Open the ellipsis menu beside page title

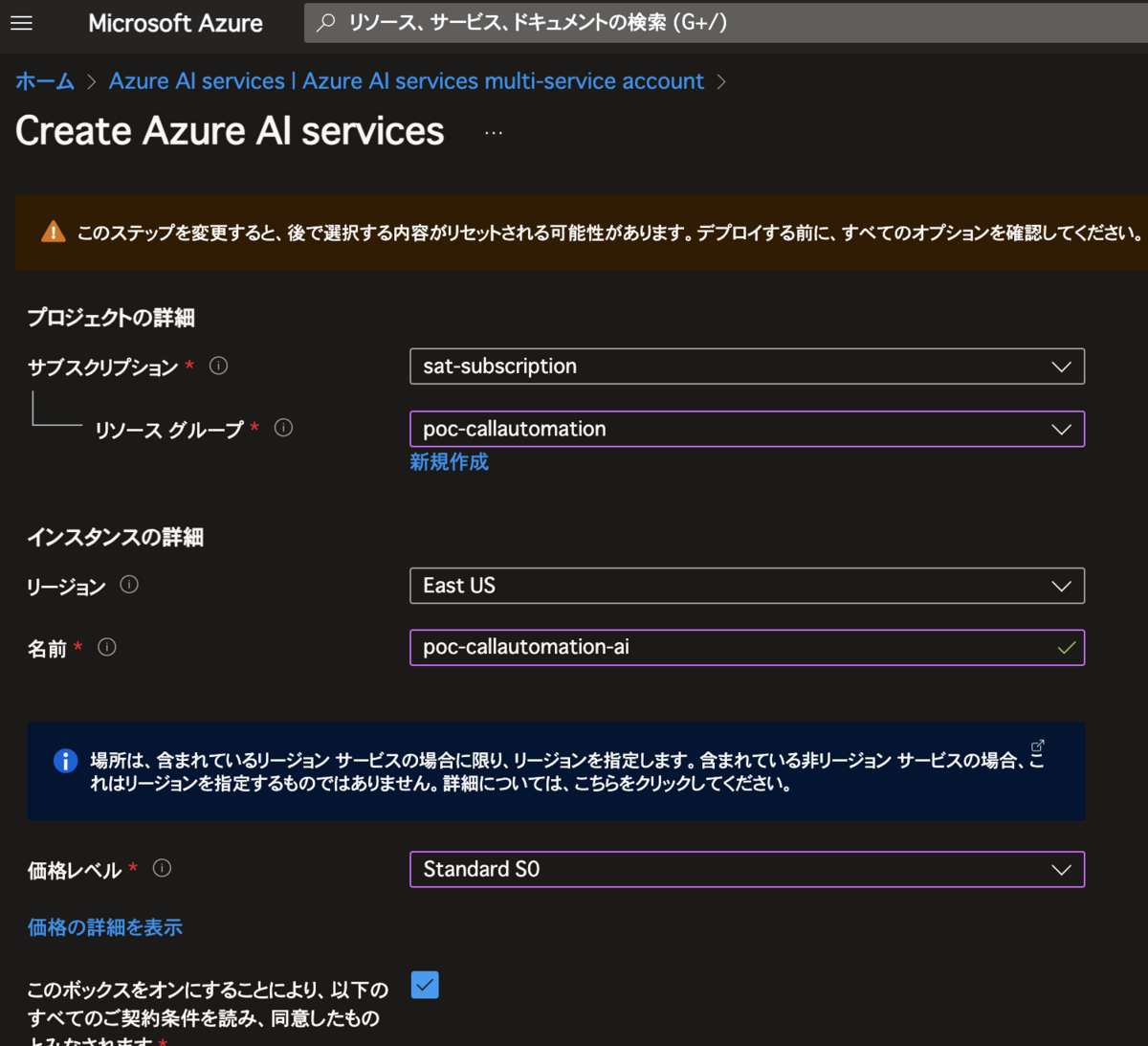(x=494, y=133)
